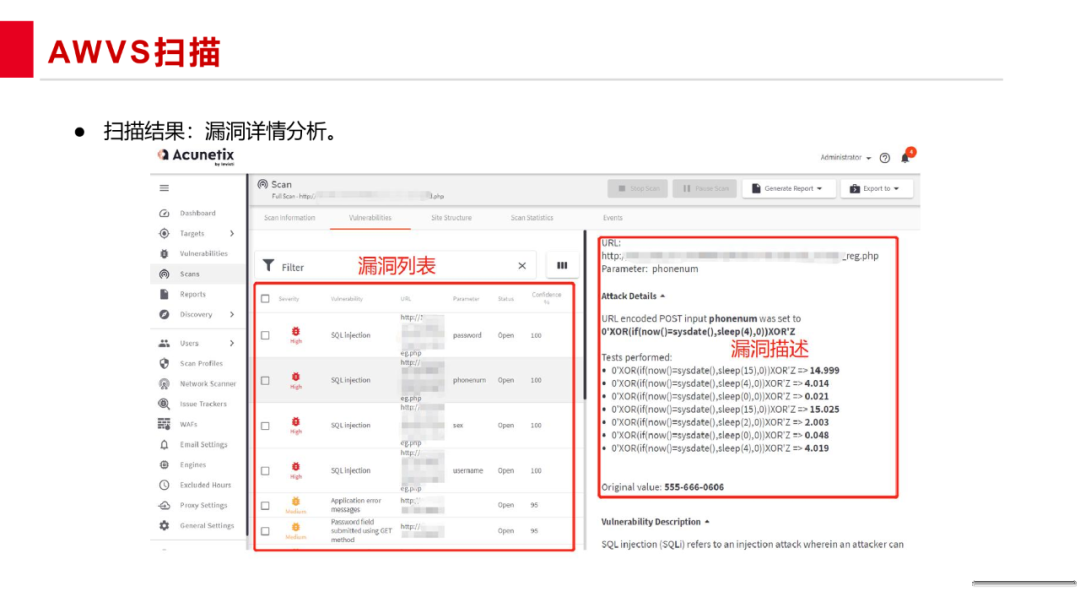Check the SQL injection username row checkbox
This screenshot has width=1080, height=608.
coord(265,472)
